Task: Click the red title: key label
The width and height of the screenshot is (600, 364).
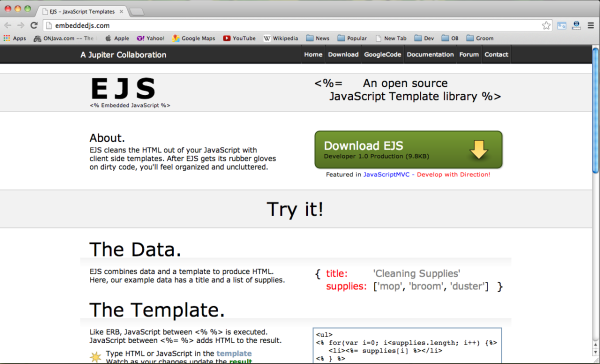Action: click(x=337, y=274)
